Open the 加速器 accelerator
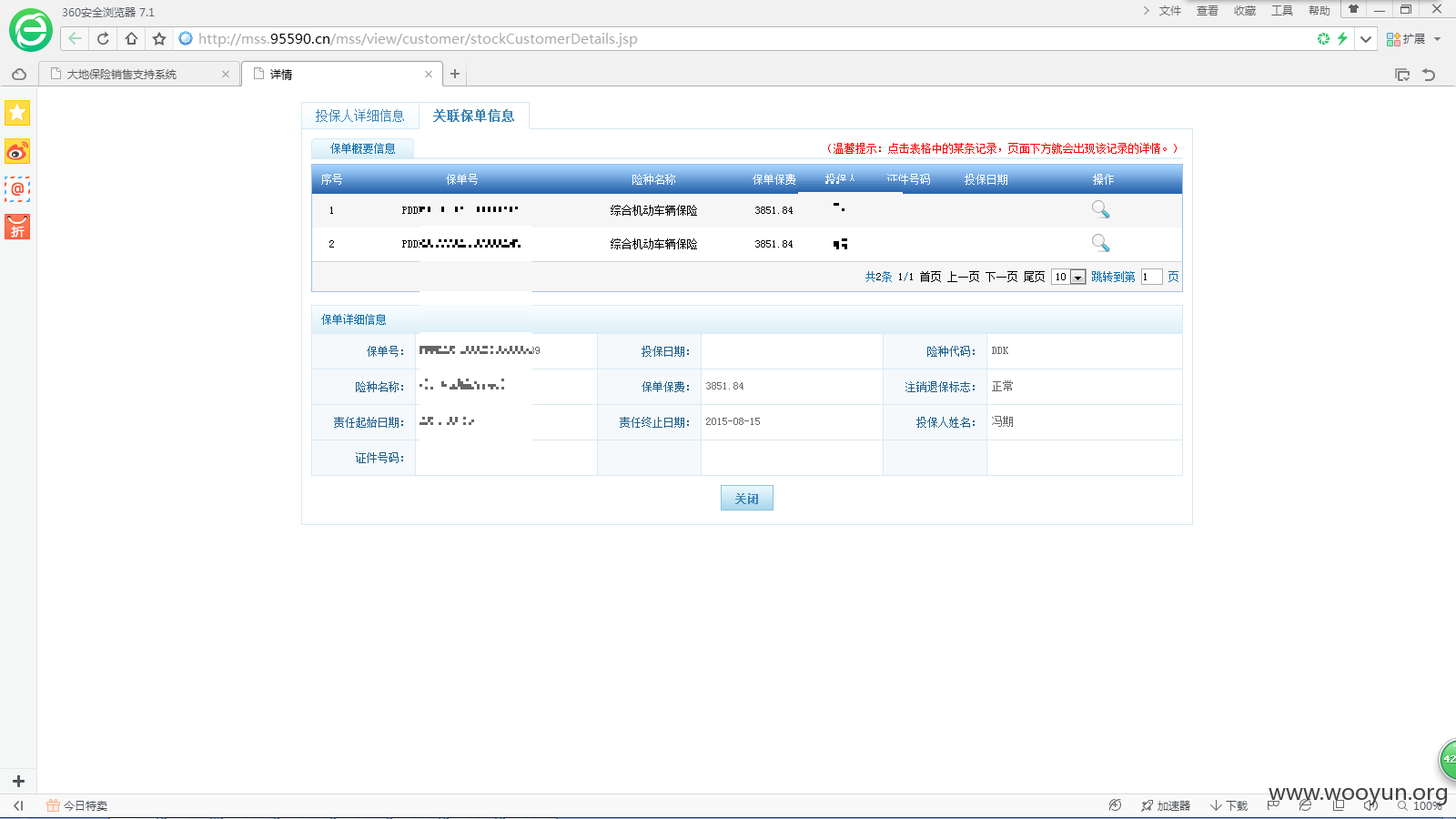This screenshot has height=819, width=1456. 1166,805
